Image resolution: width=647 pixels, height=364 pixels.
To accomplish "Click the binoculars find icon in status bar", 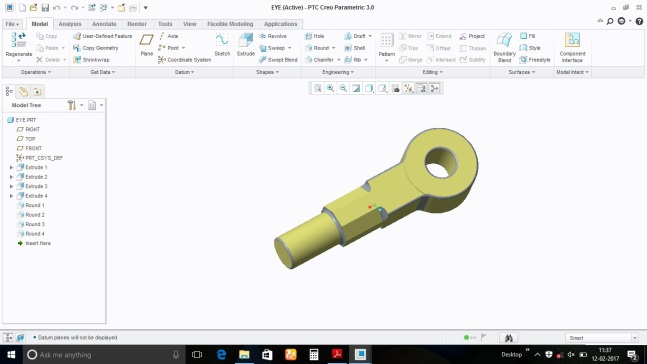I will click(x=508, y=338).
